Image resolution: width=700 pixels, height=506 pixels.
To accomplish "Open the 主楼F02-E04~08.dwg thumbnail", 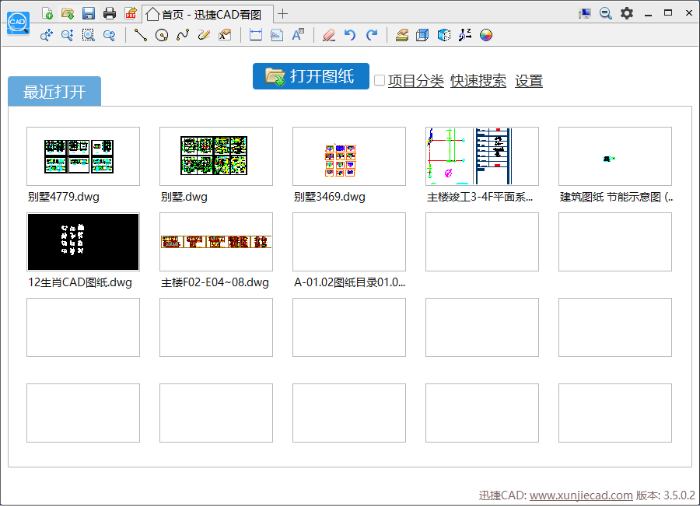I will tap(216, 242).
